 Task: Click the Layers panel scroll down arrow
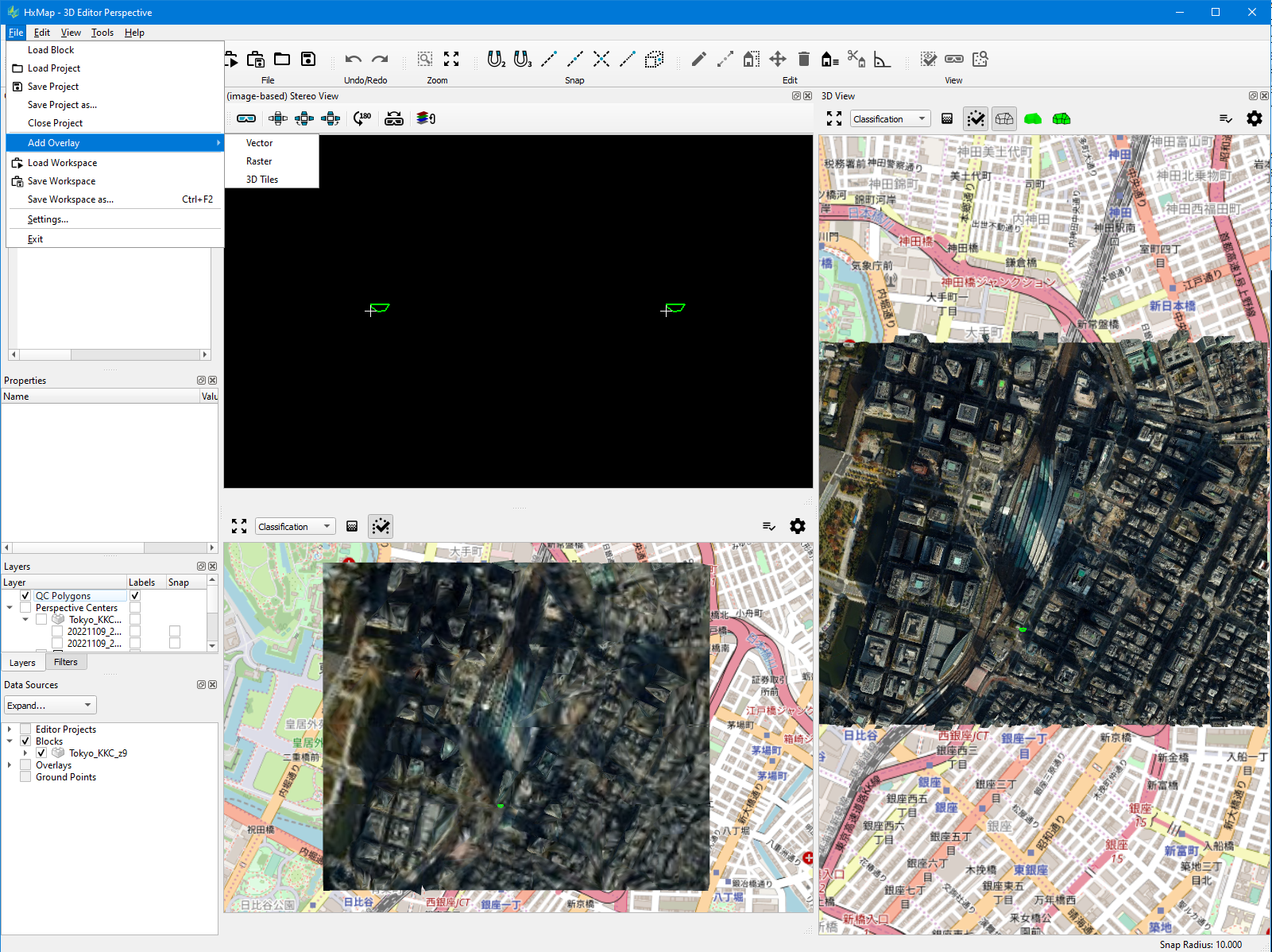tap(212, 646)
